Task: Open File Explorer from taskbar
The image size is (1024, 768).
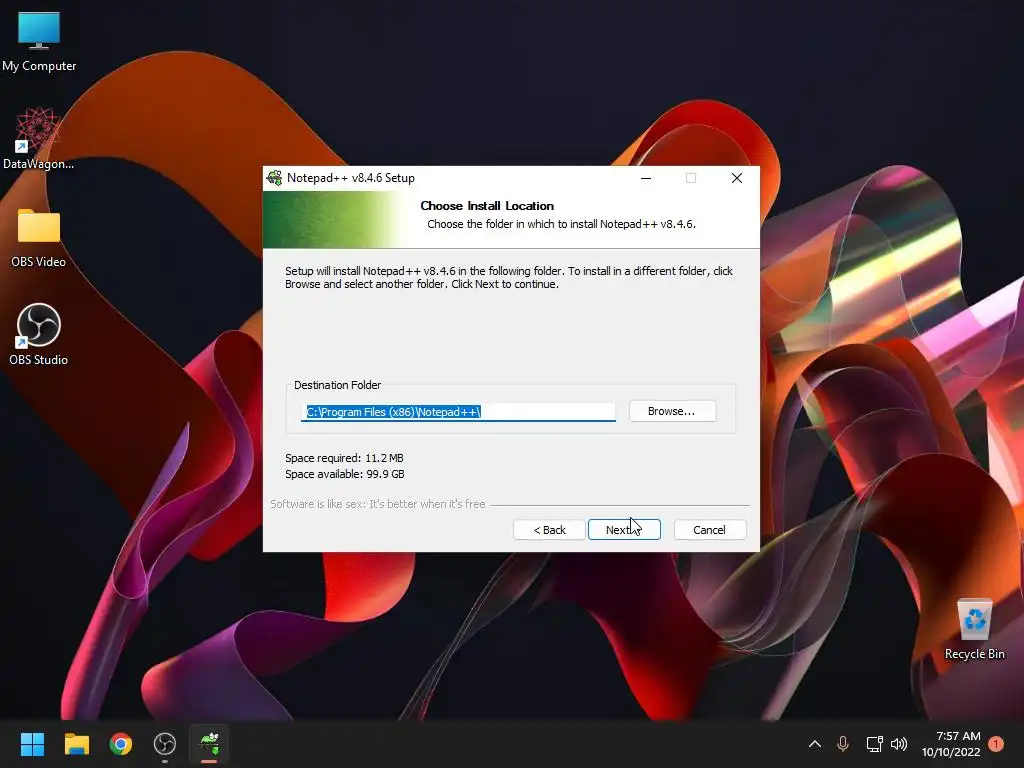Action: tap(76, 744)
